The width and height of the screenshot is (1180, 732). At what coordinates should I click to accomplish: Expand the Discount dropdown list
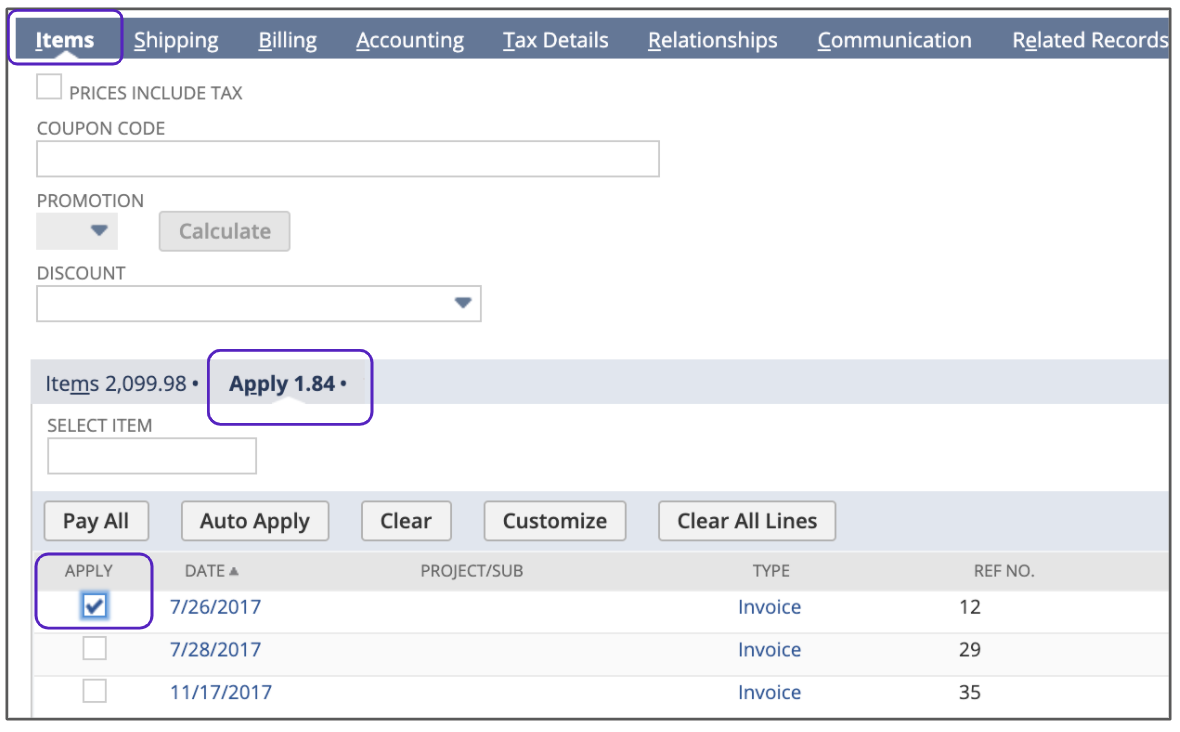(x=462, y=303)
